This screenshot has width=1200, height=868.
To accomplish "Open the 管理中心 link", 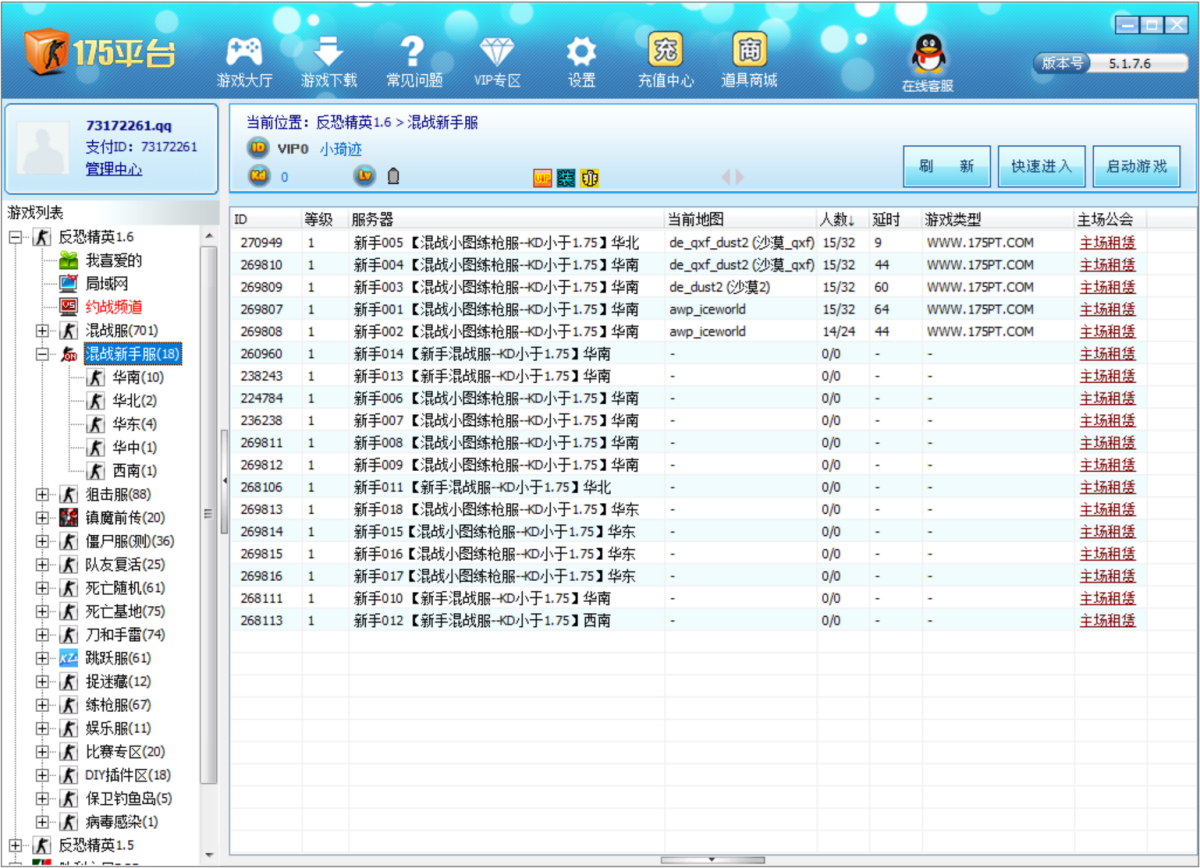I will [113, 169].
